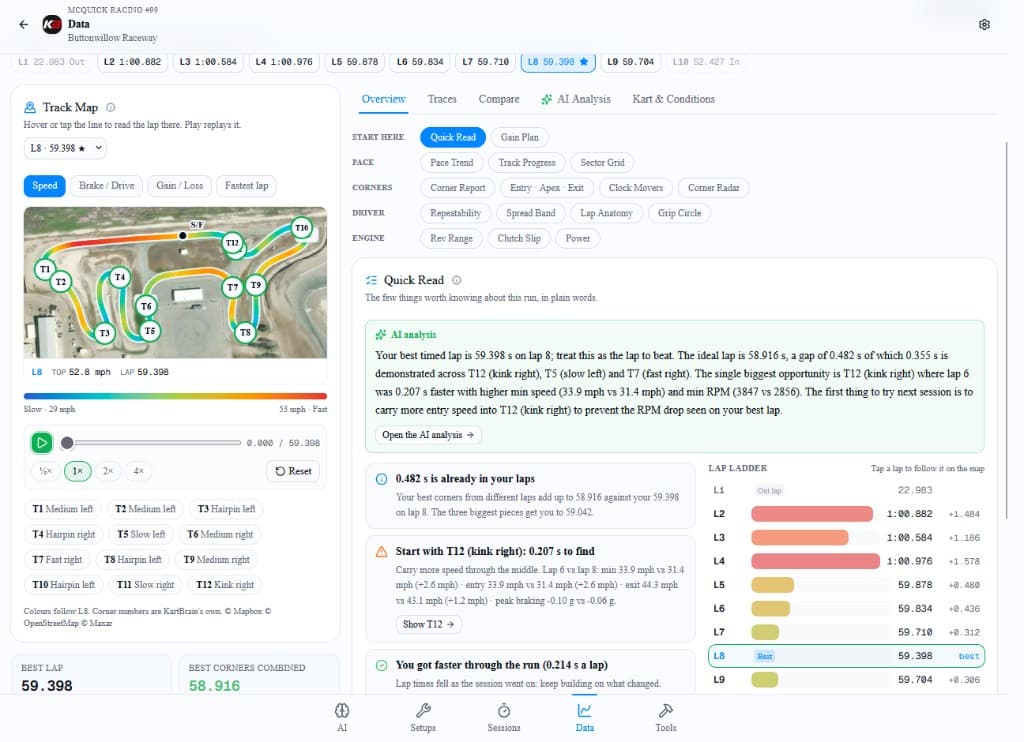Click the Quick Read info icon
The width and height of the screenshot is (1024, 742).
(456, 280)
